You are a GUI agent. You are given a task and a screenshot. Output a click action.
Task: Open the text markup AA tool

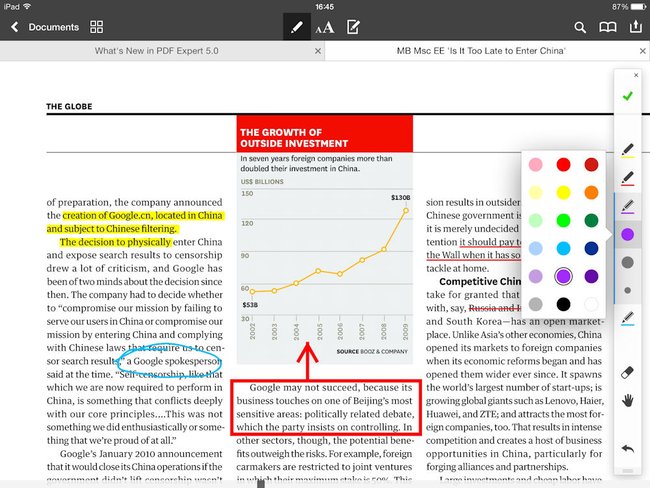(325, 28)
